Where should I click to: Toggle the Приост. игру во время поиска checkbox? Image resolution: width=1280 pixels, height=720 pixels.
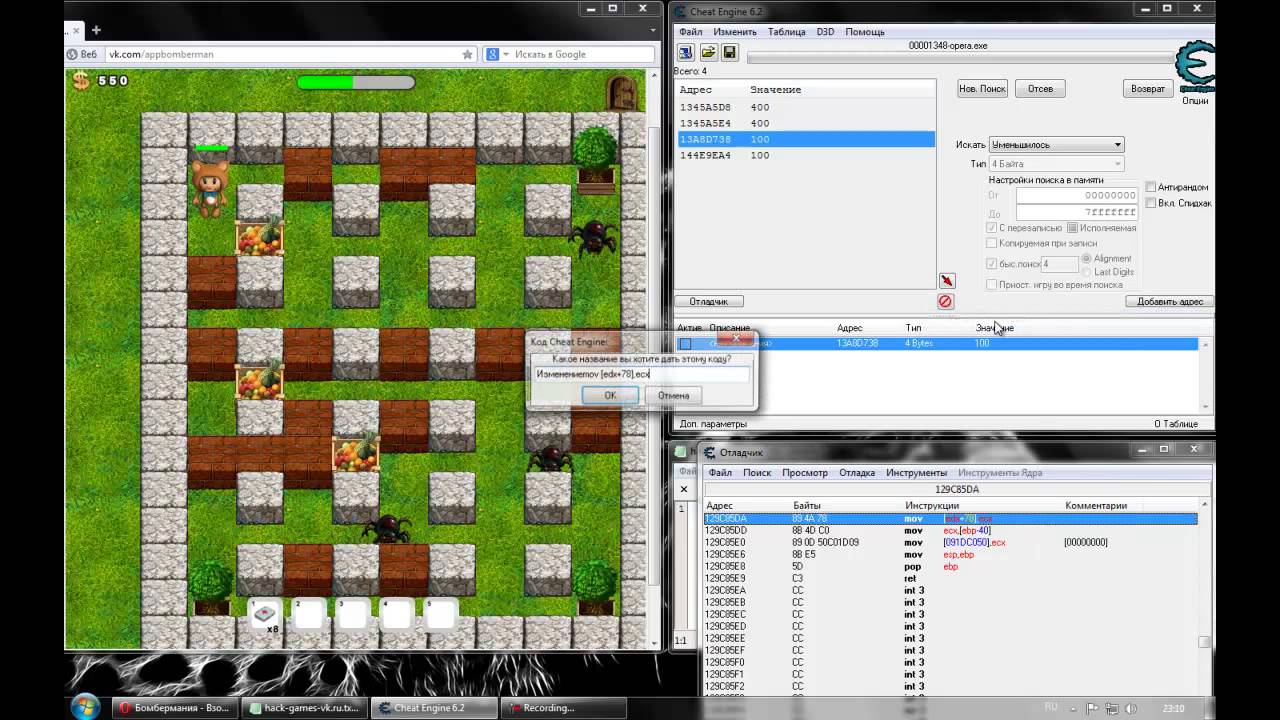click(992, 285)
